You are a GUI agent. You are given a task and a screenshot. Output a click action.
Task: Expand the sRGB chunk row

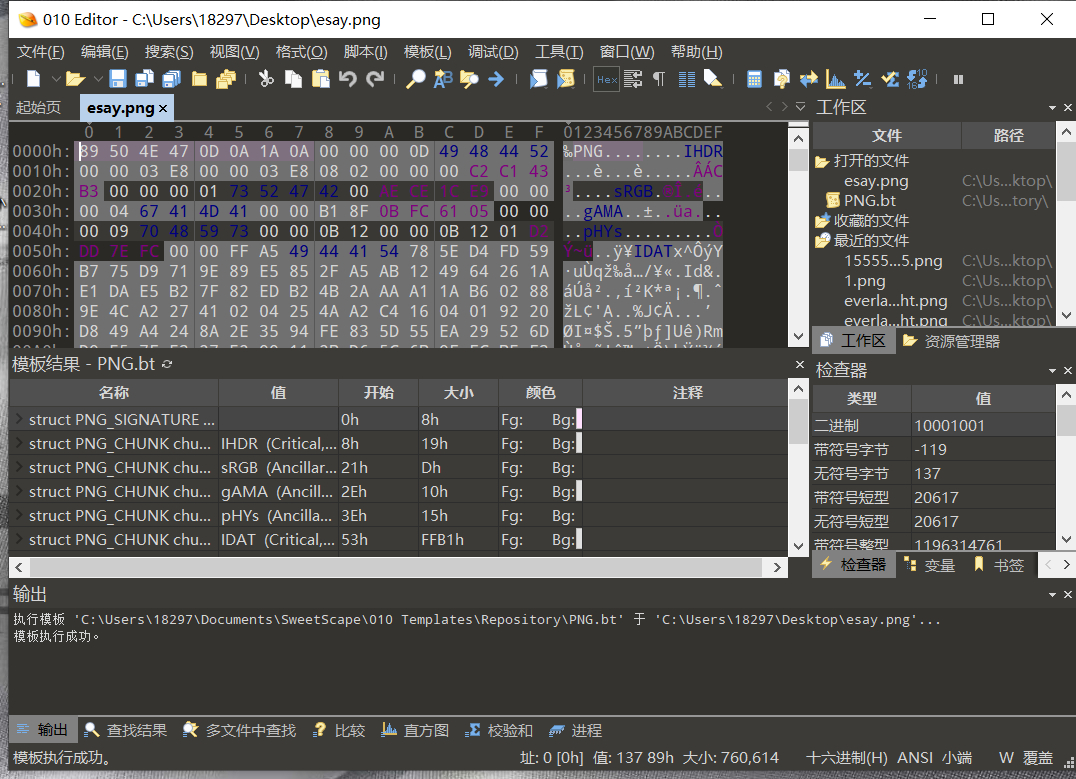[x=19, y=467]
